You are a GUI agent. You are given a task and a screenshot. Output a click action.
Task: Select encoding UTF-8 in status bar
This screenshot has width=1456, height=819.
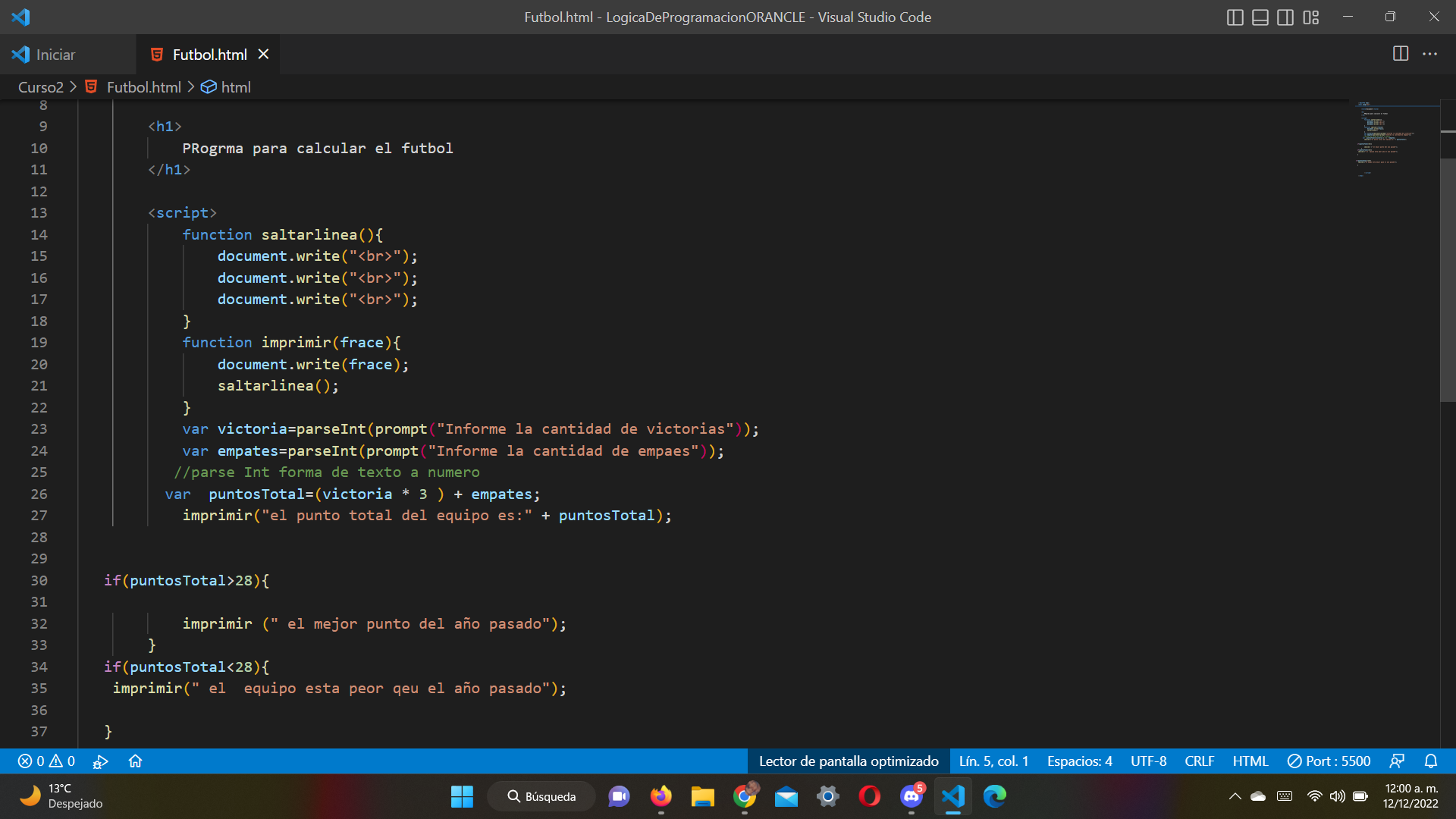[1148, 761]
